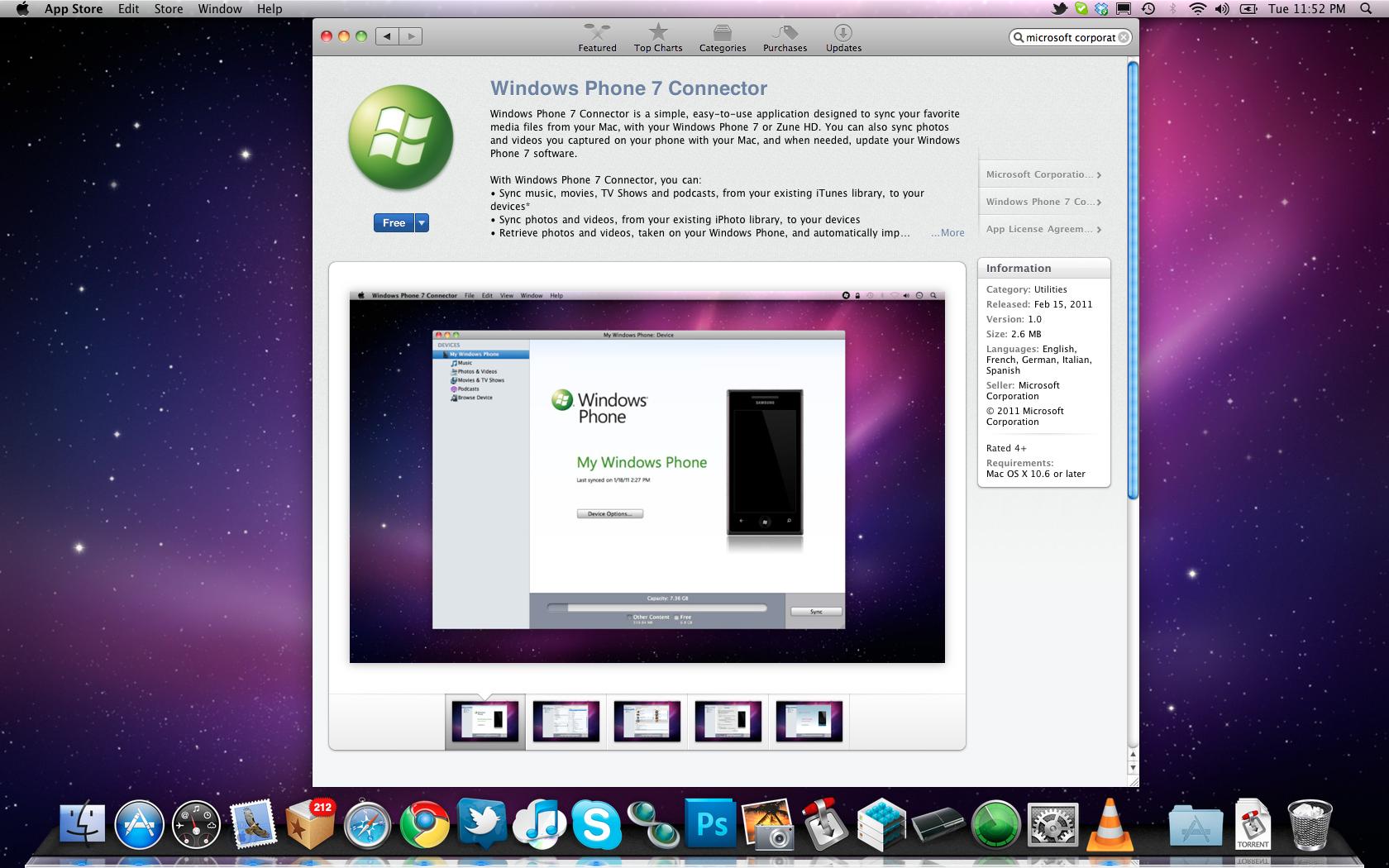Viewport: 1389px width, 868px height.
Task: Open the Window menu
Action: coord(220,9)
